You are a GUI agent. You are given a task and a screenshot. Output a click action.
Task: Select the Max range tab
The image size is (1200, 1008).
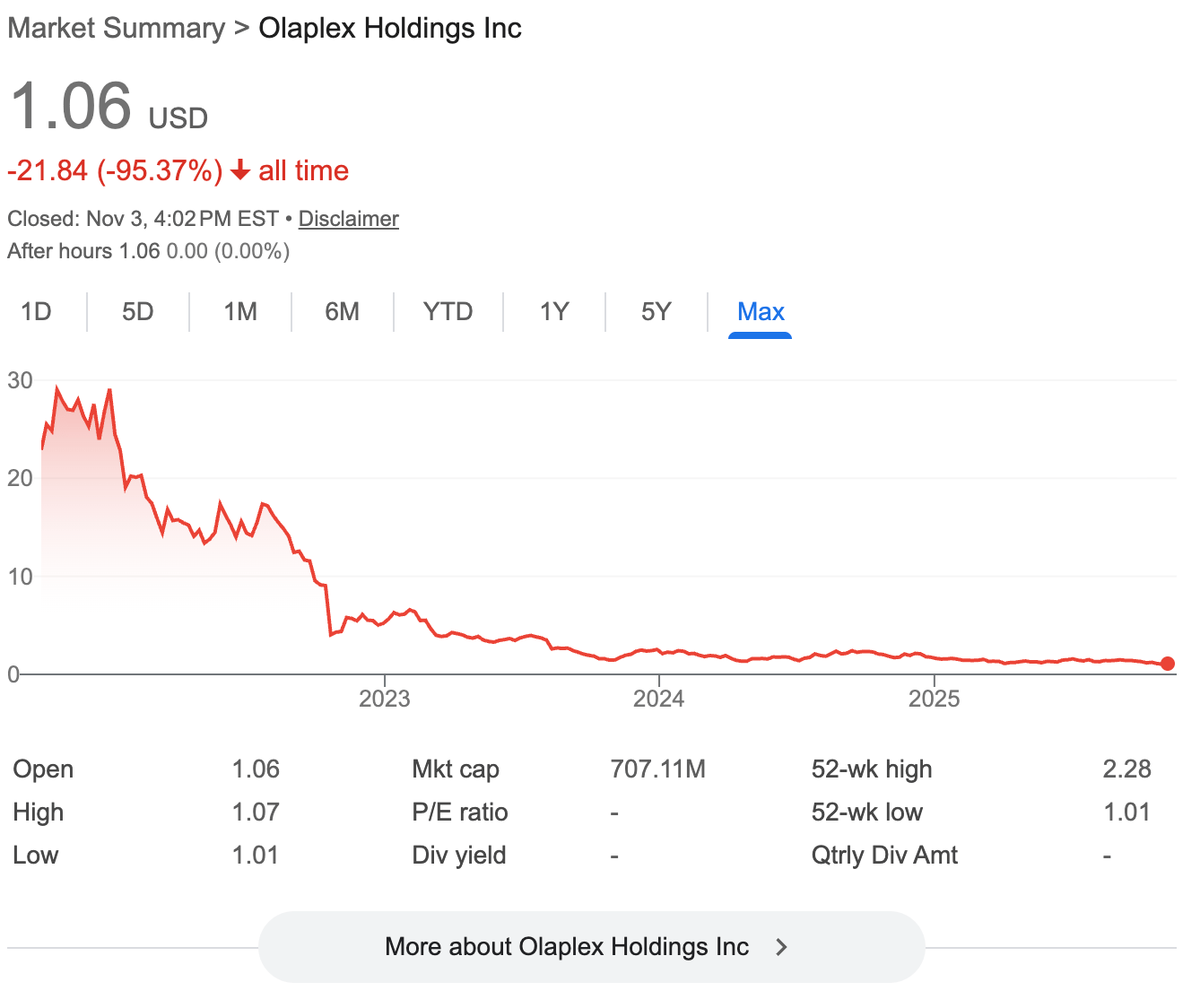tap(761, 312)
